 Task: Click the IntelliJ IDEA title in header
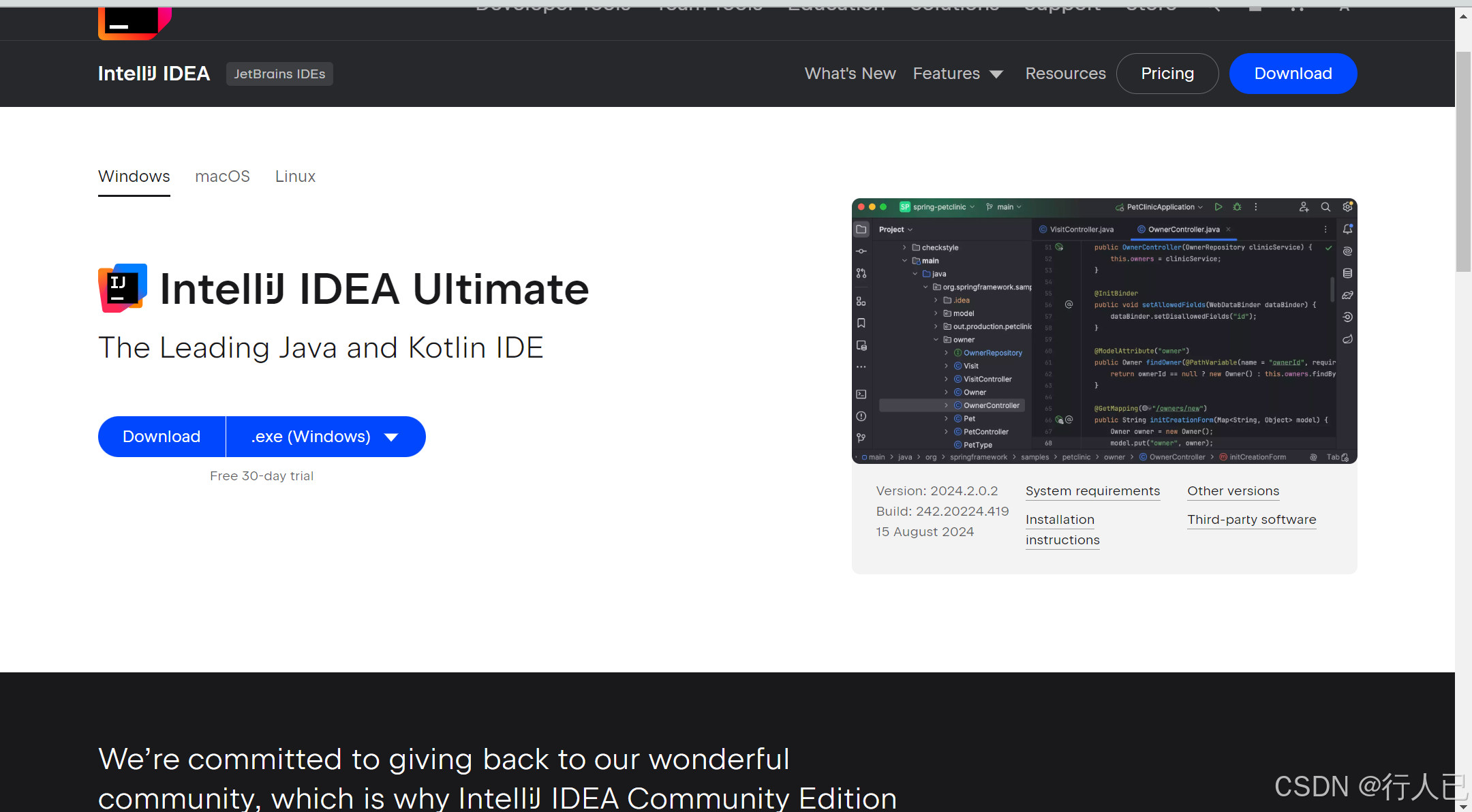pos(154,74)
